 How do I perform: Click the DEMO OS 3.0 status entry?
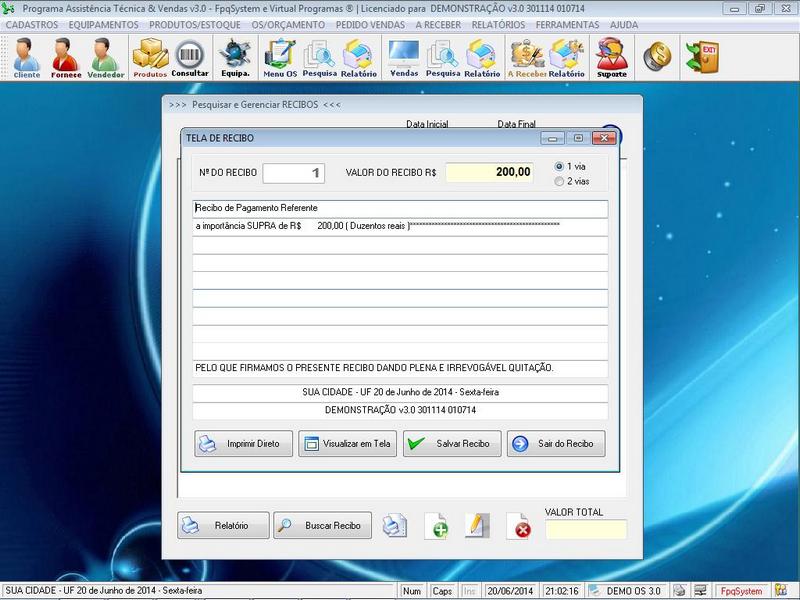(x=627, y=591)
